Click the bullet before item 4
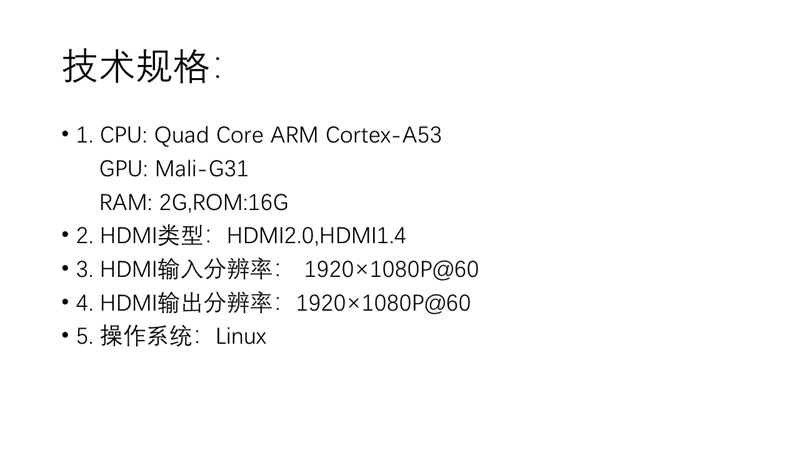This screenshot has height=450, width=800. [x=65, y=303]
